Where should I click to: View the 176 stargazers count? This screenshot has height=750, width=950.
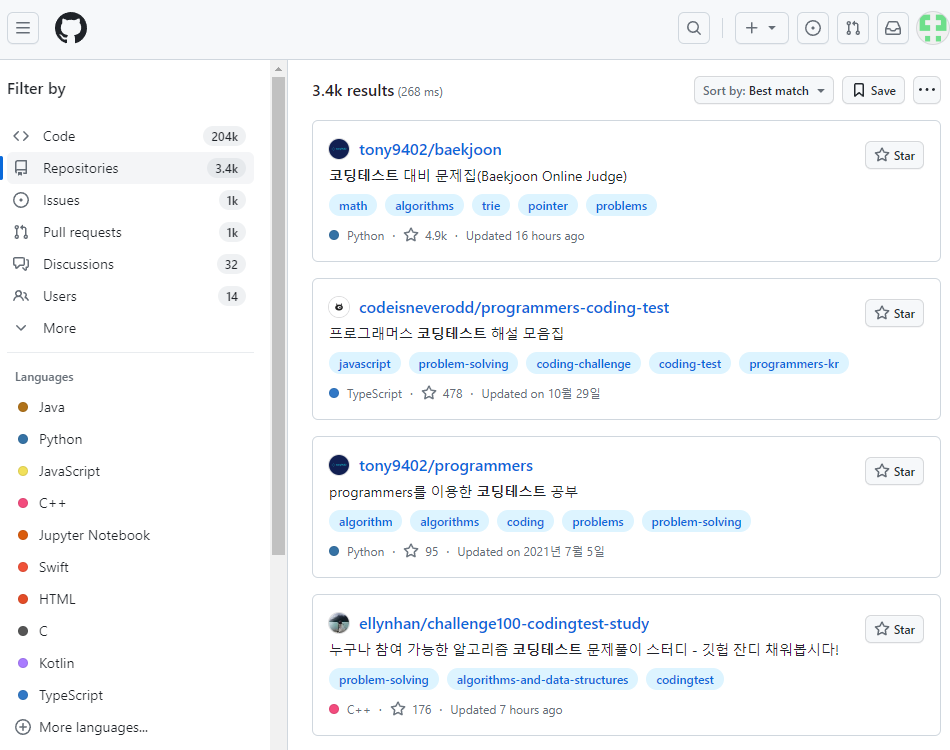[411, 709]
